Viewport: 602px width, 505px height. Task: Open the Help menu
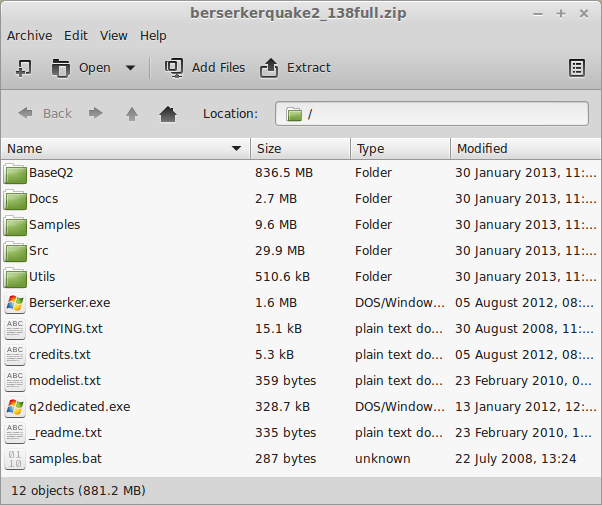point(153,36)
